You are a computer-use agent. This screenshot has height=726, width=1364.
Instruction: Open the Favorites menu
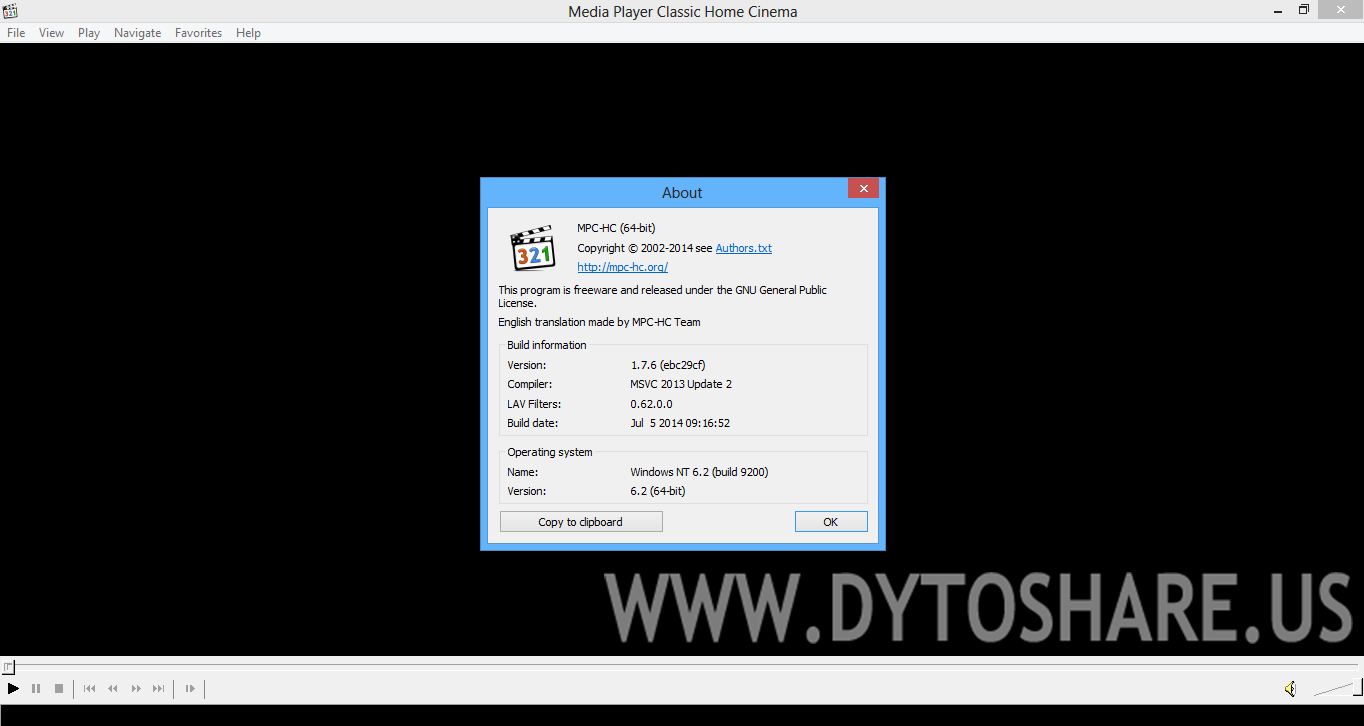198,33
